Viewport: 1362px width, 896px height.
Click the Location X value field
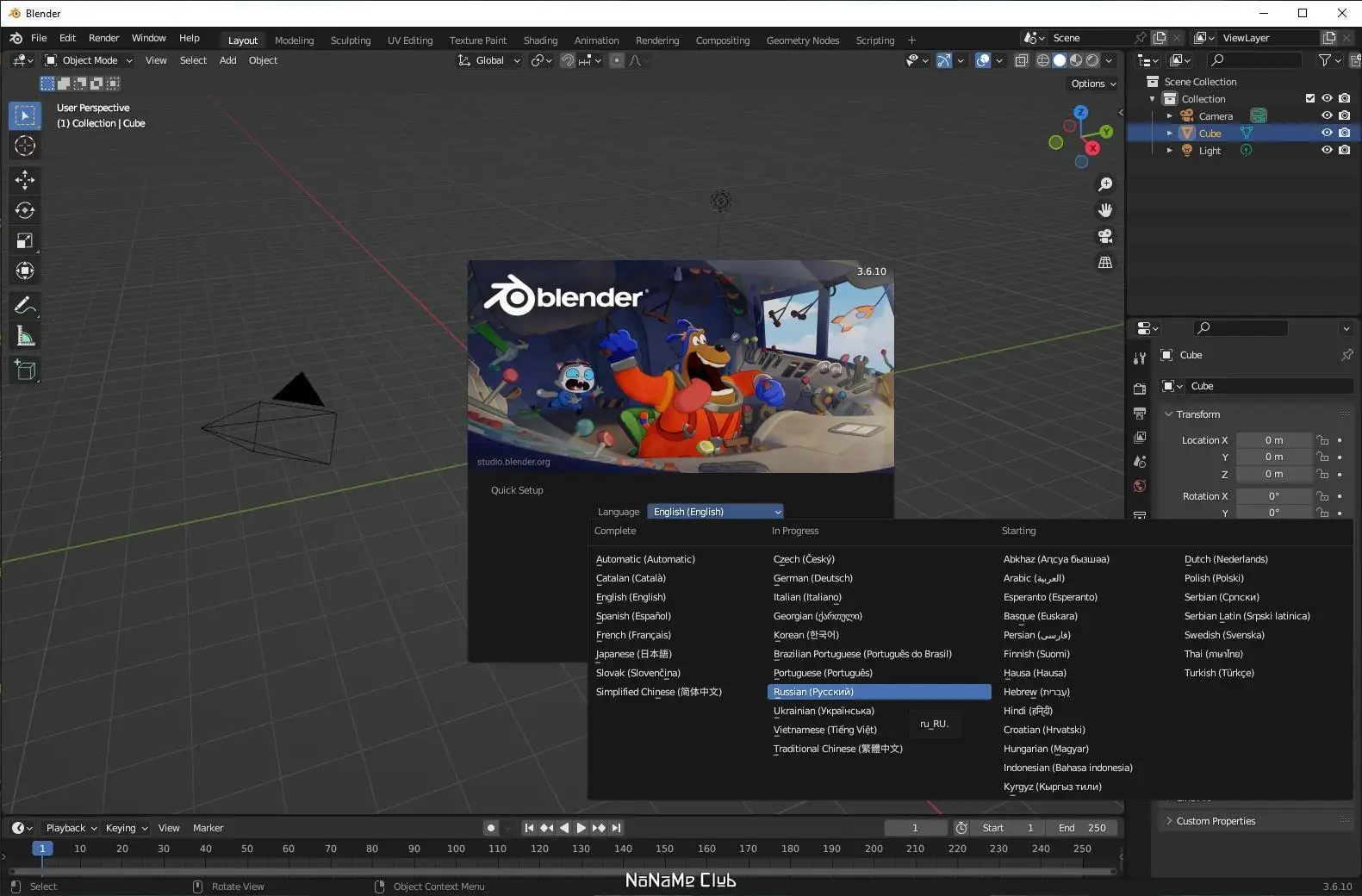(x=1273, y=440)
